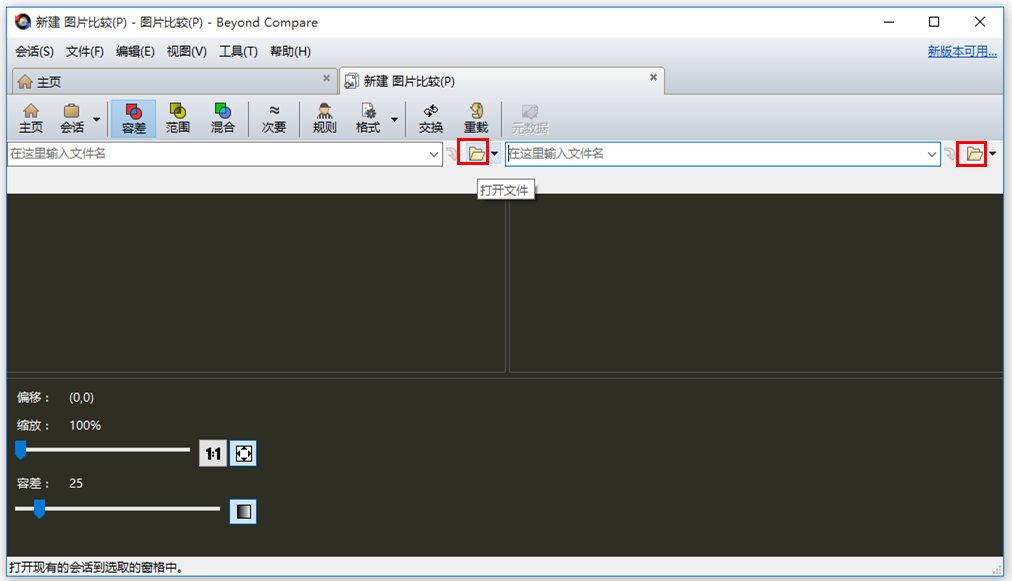This screenshot has height=581, width=1012.
Task: Click the right pane browse-back arrow icon
Action: [950, 154]
